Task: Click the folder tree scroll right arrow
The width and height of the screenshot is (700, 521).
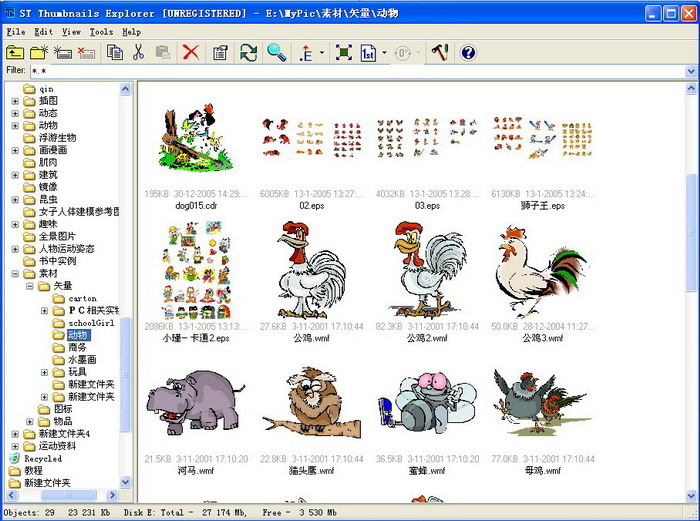Action: [x=112, y=495]
